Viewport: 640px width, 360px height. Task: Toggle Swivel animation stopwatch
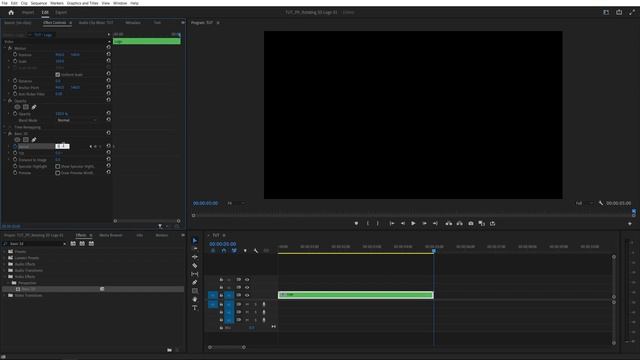point(15,146)
